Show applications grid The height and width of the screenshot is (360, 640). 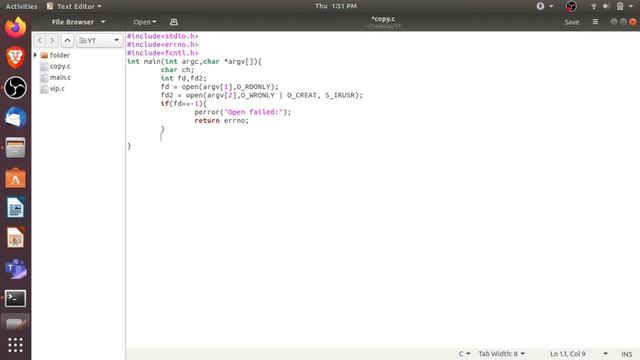[16, 345]
